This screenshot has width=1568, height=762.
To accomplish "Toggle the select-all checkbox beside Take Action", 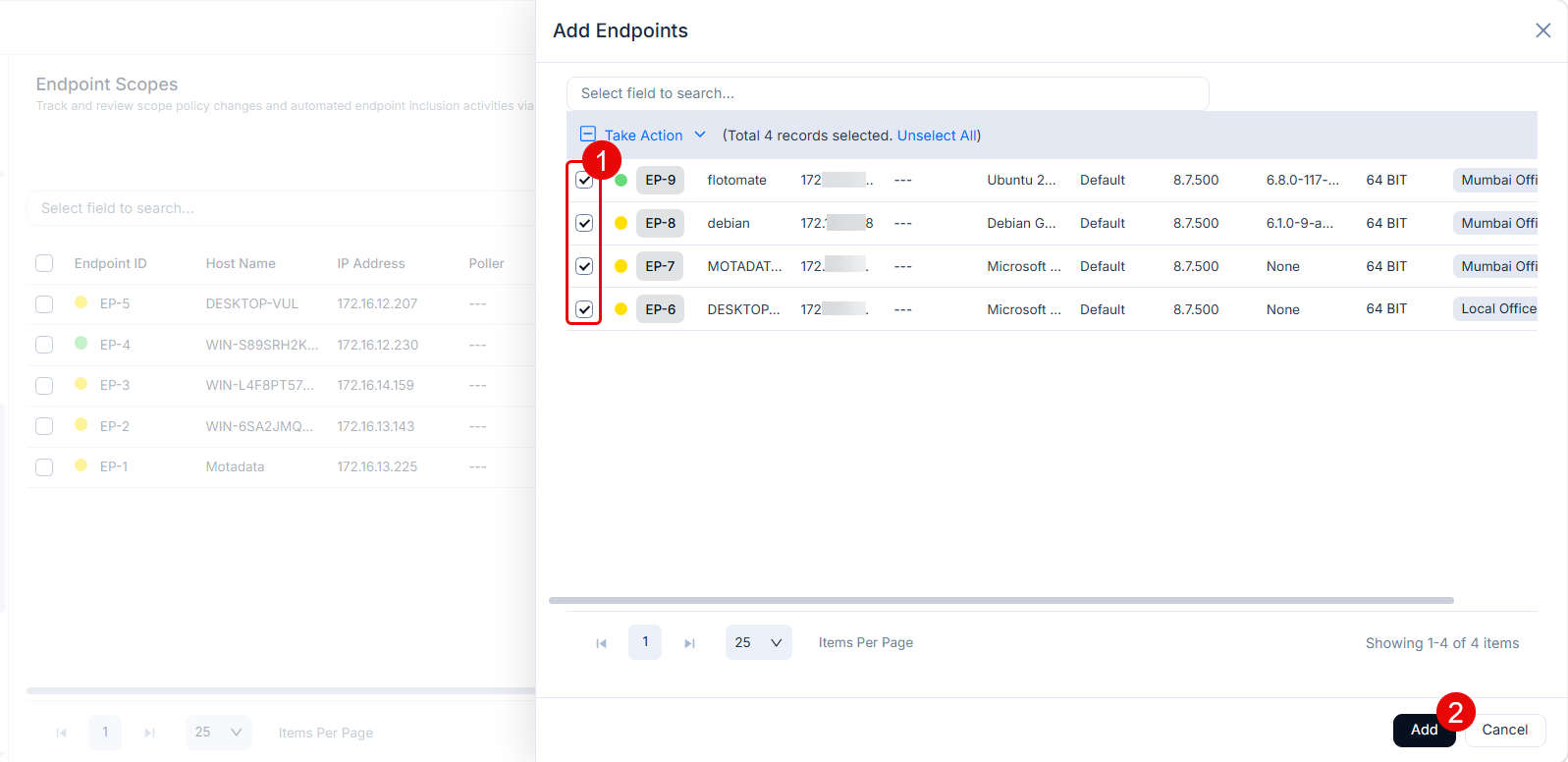I will click(588, 134).
